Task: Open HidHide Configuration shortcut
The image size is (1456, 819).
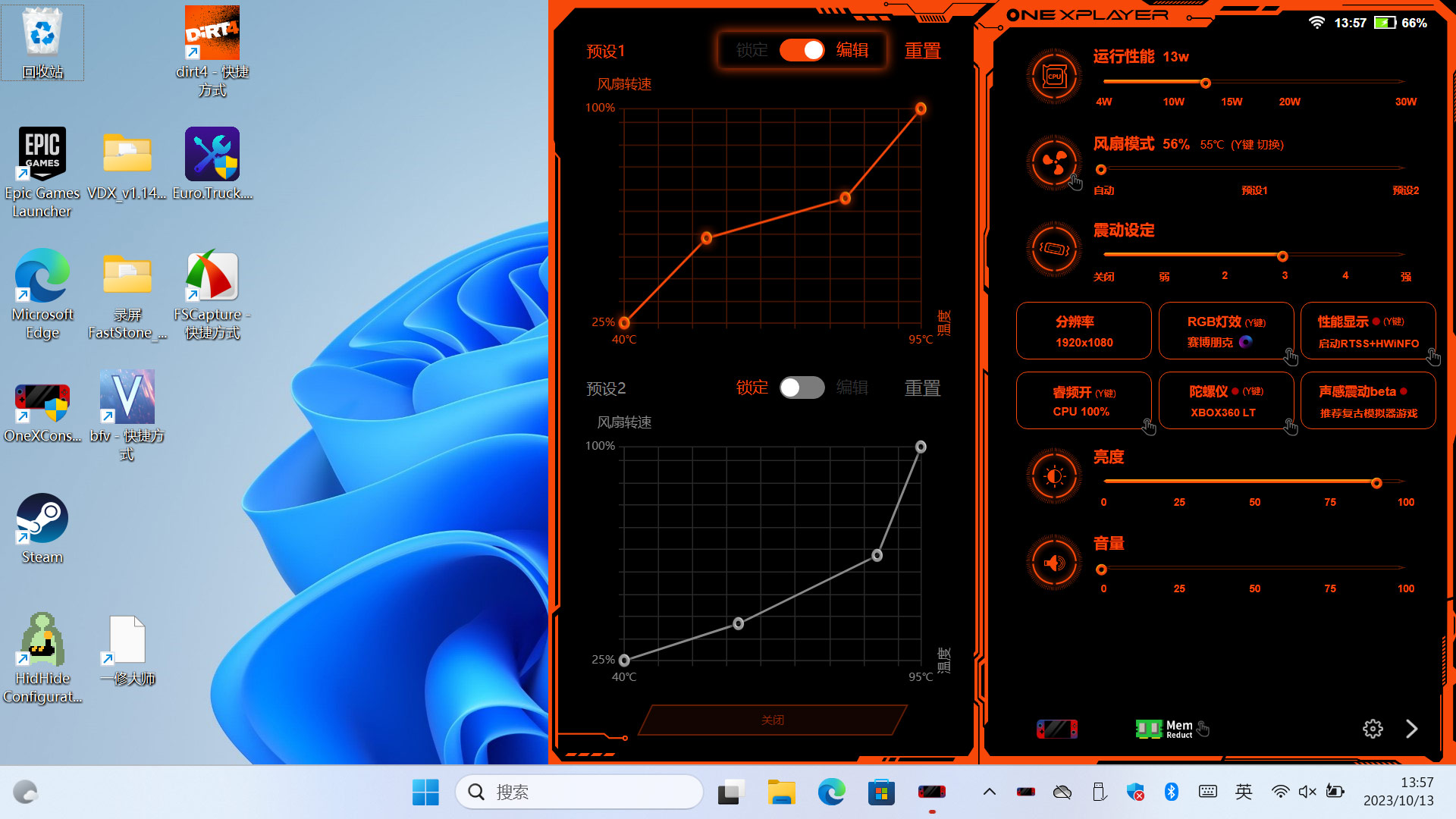Action: (x=42, y=658)
